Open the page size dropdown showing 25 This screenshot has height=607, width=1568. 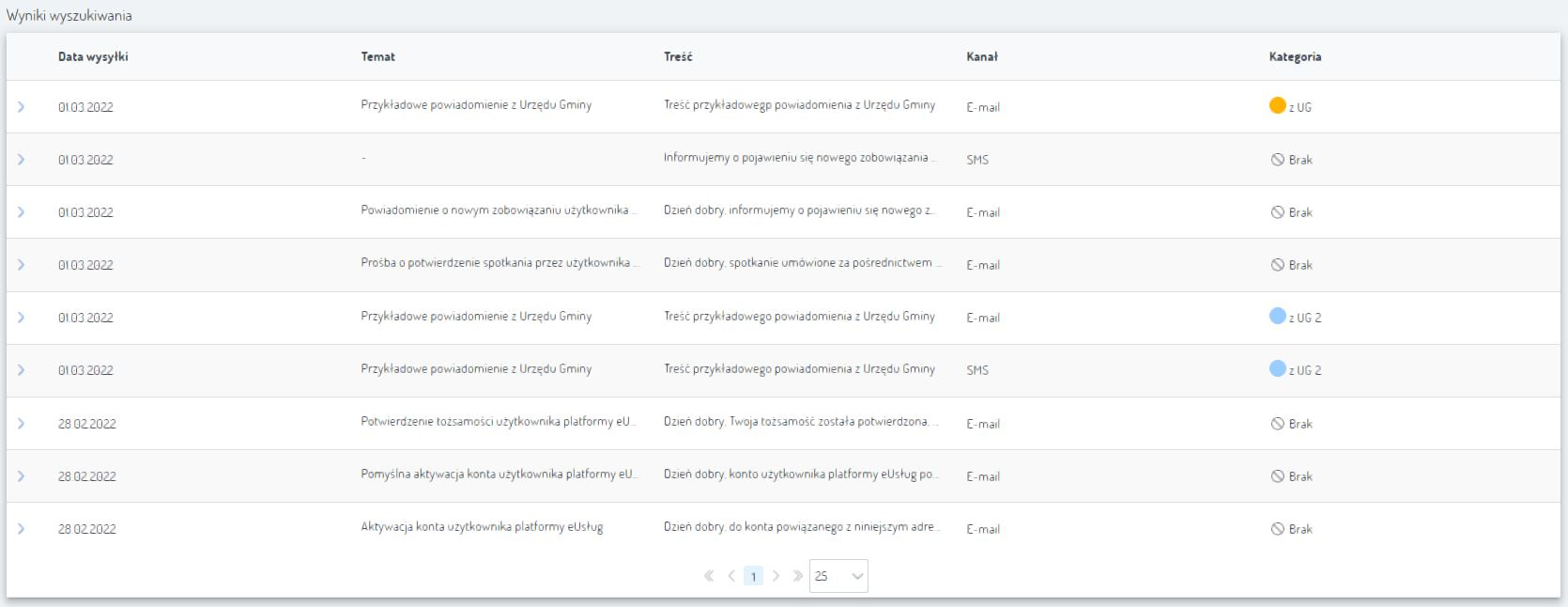coord(838,576)
